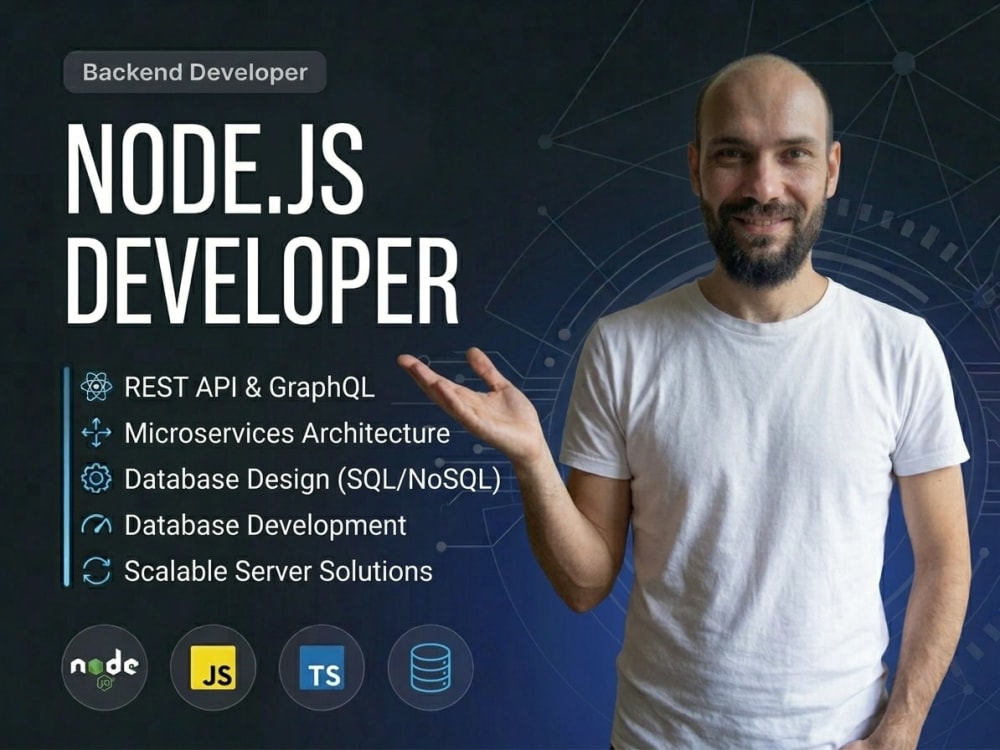
Task: Click the database cylinder stack icon
Action: pyautogui.click(x=430, y=667)
